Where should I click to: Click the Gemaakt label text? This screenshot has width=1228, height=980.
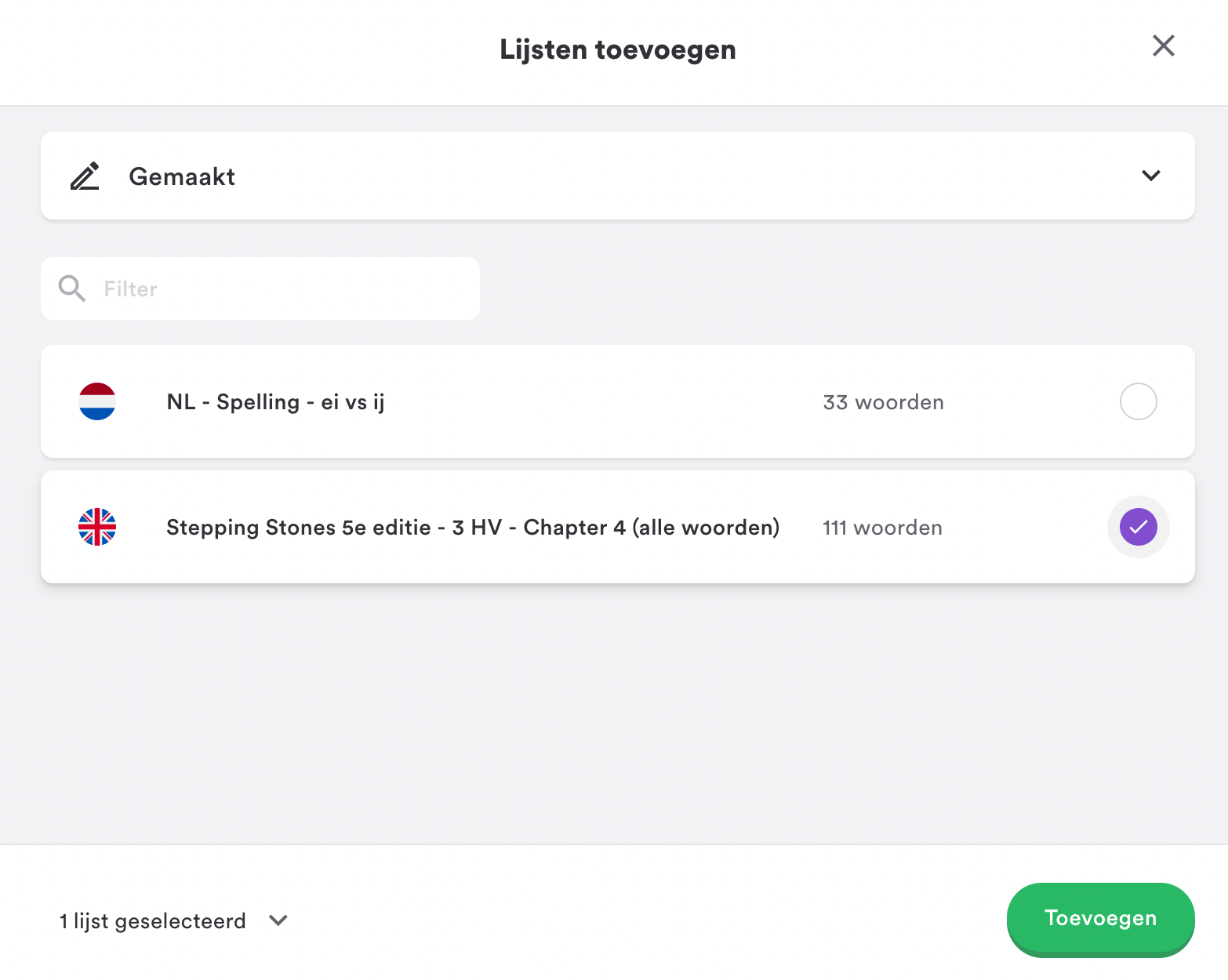[182, 176]
